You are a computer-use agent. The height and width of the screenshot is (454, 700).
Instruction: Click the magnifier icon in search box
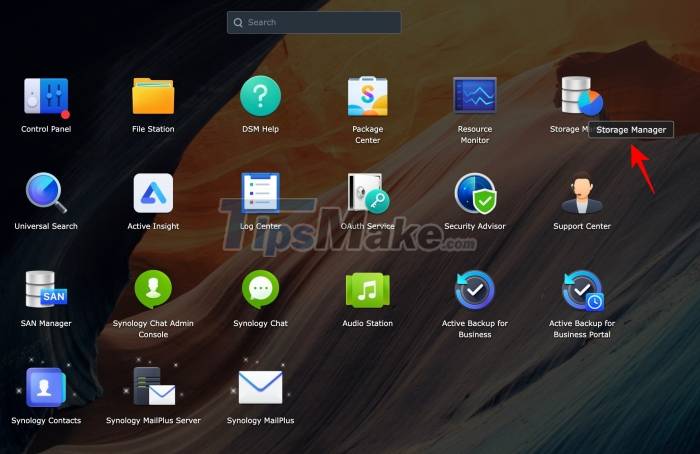pos(238,22)
